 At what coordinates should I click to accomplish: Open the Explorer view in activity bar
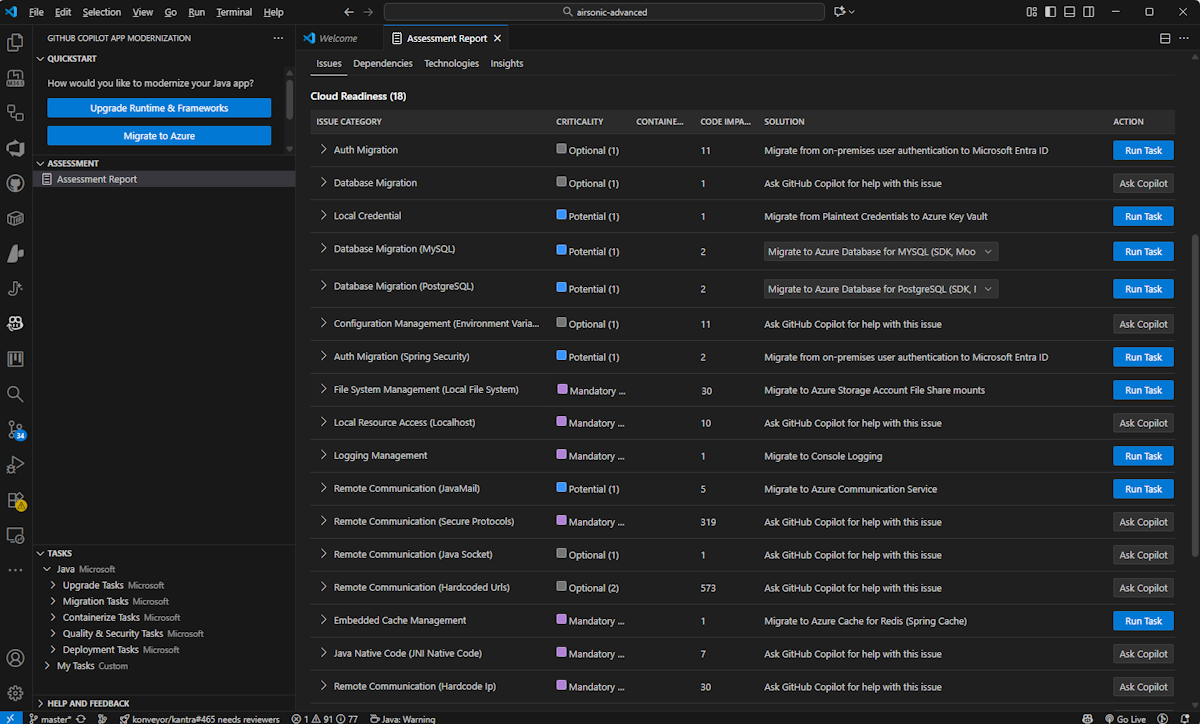(15, 42)
